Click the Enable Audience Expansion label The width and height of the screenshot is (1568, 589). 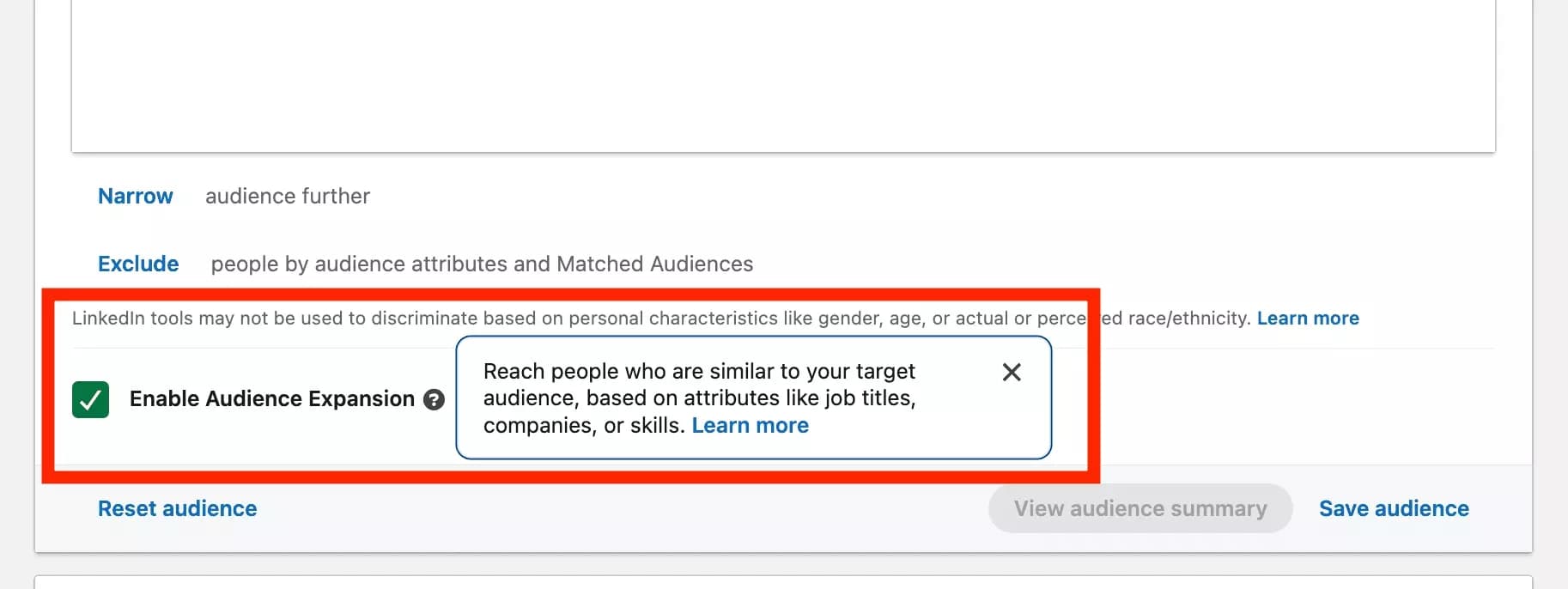point(270,398)
